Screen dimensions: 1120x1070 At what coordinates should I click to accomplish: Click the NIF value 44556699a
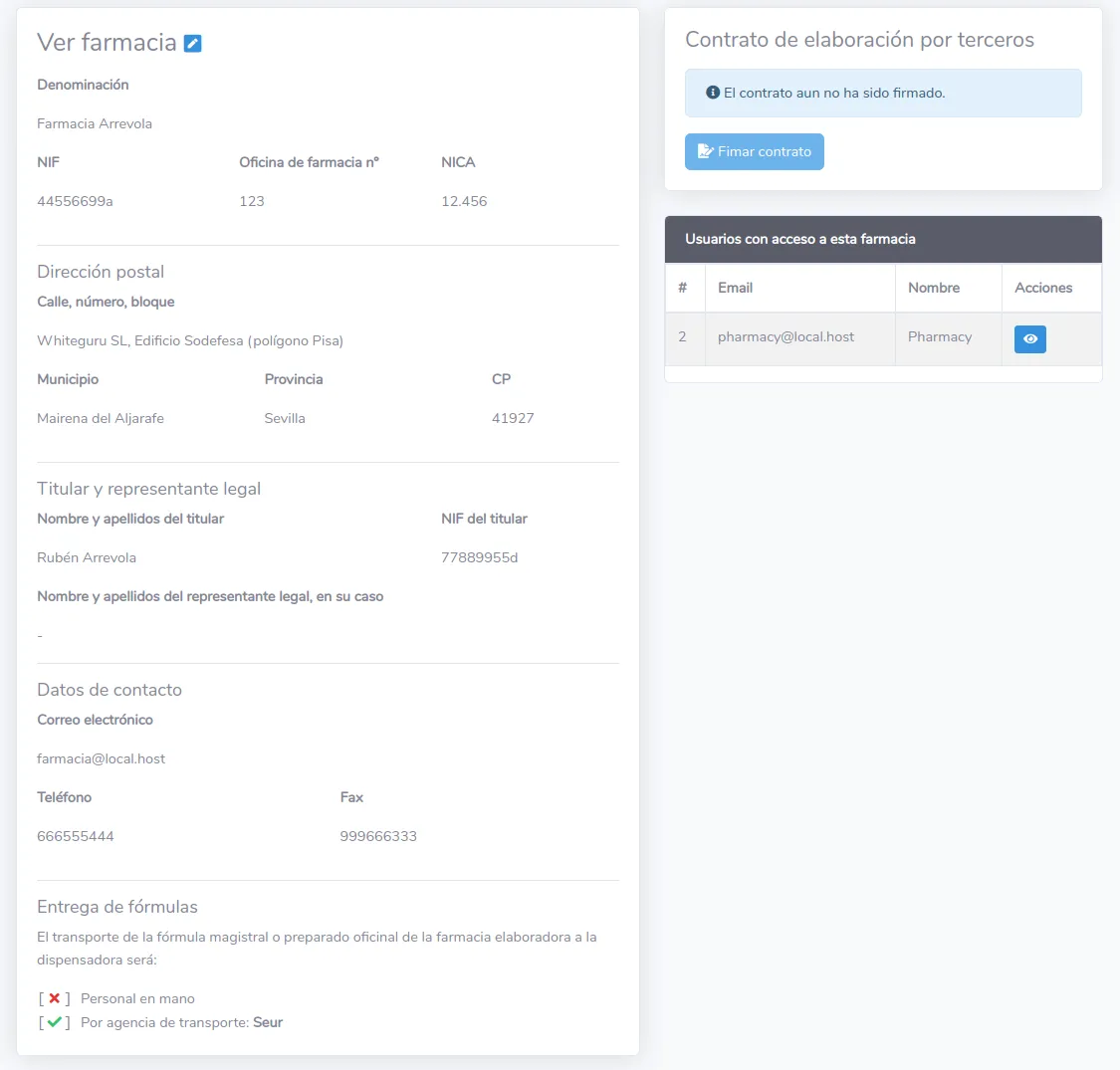point(75,201)
